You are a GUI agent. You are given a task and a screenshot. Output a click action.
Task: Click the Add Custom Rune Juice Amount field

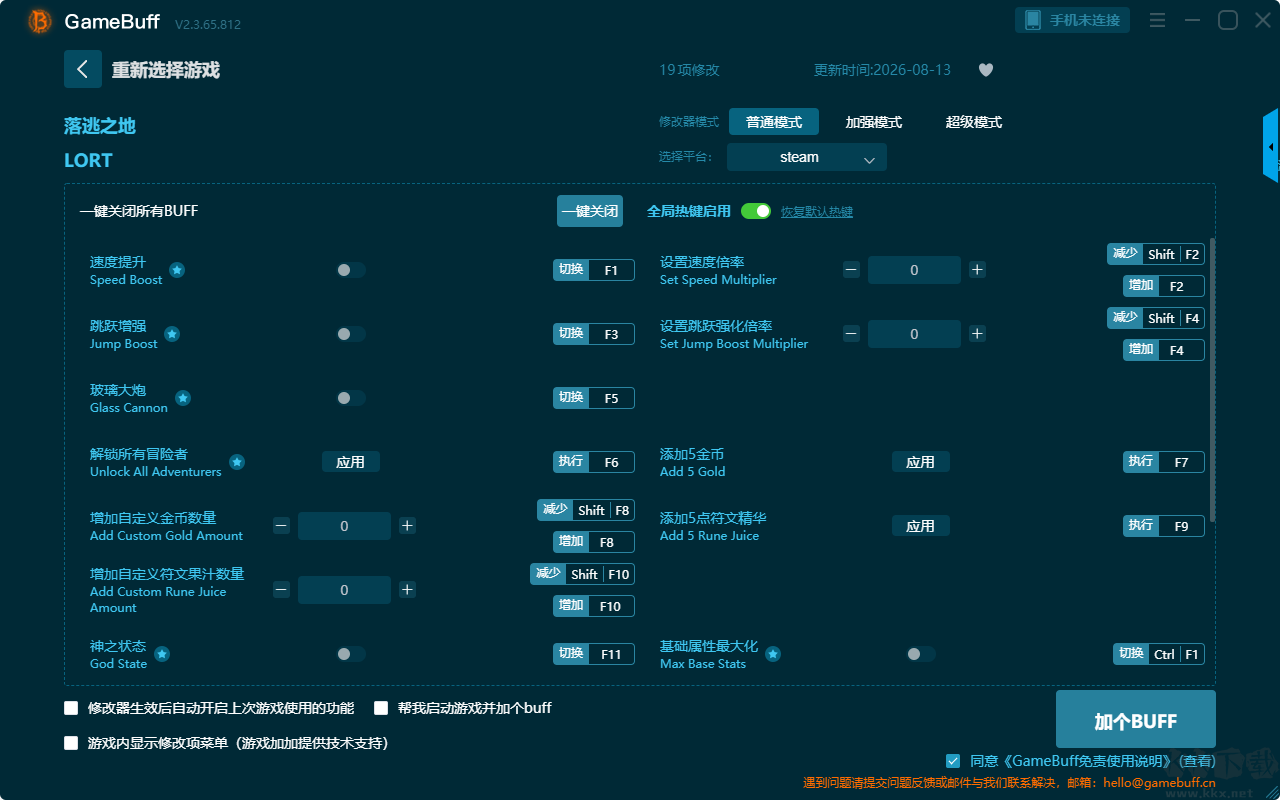[x=344, y=590]
